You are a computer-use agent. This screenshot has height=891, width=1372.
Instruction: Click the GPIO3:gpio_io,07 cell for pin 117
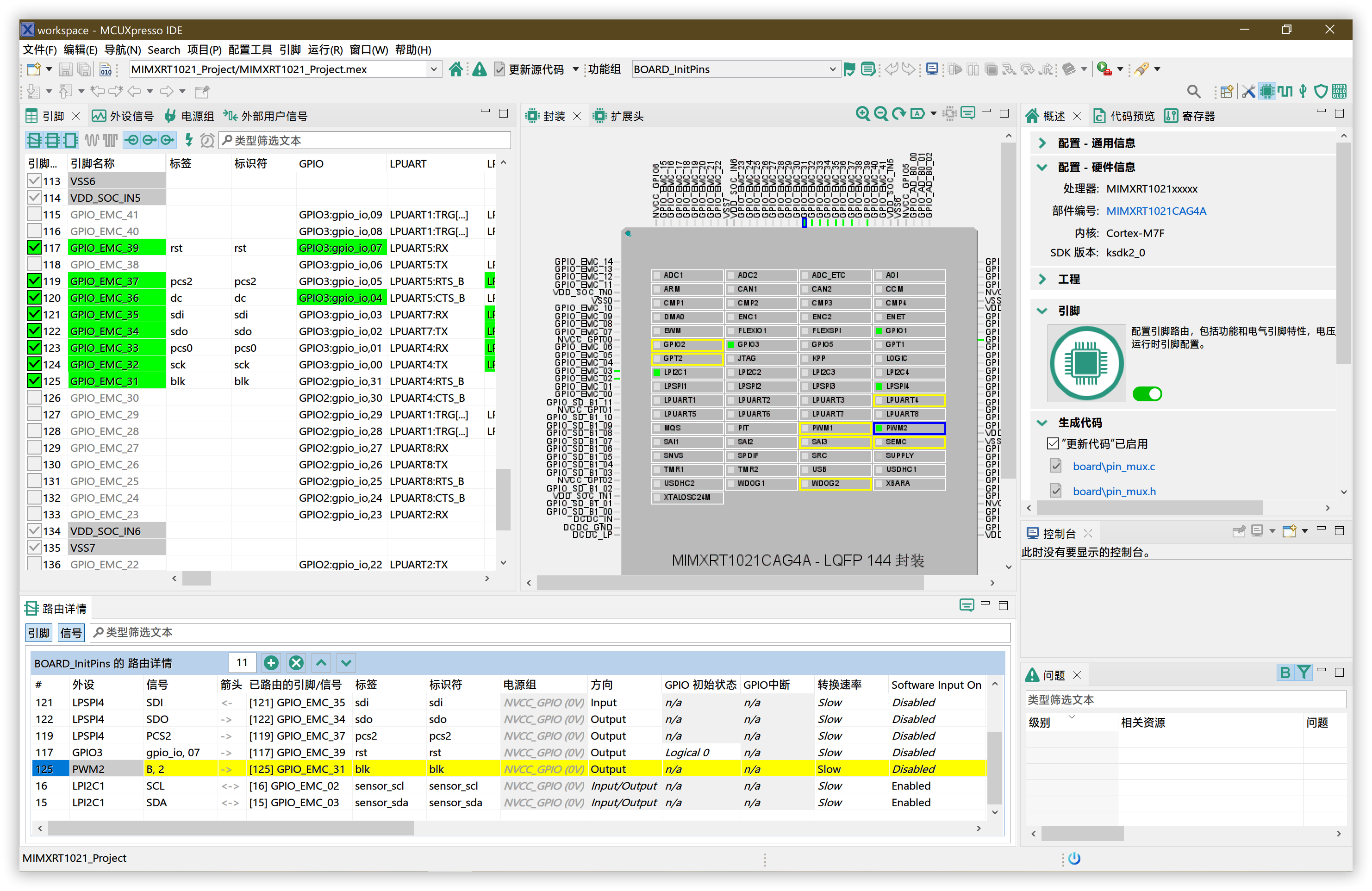coord(341,248)
